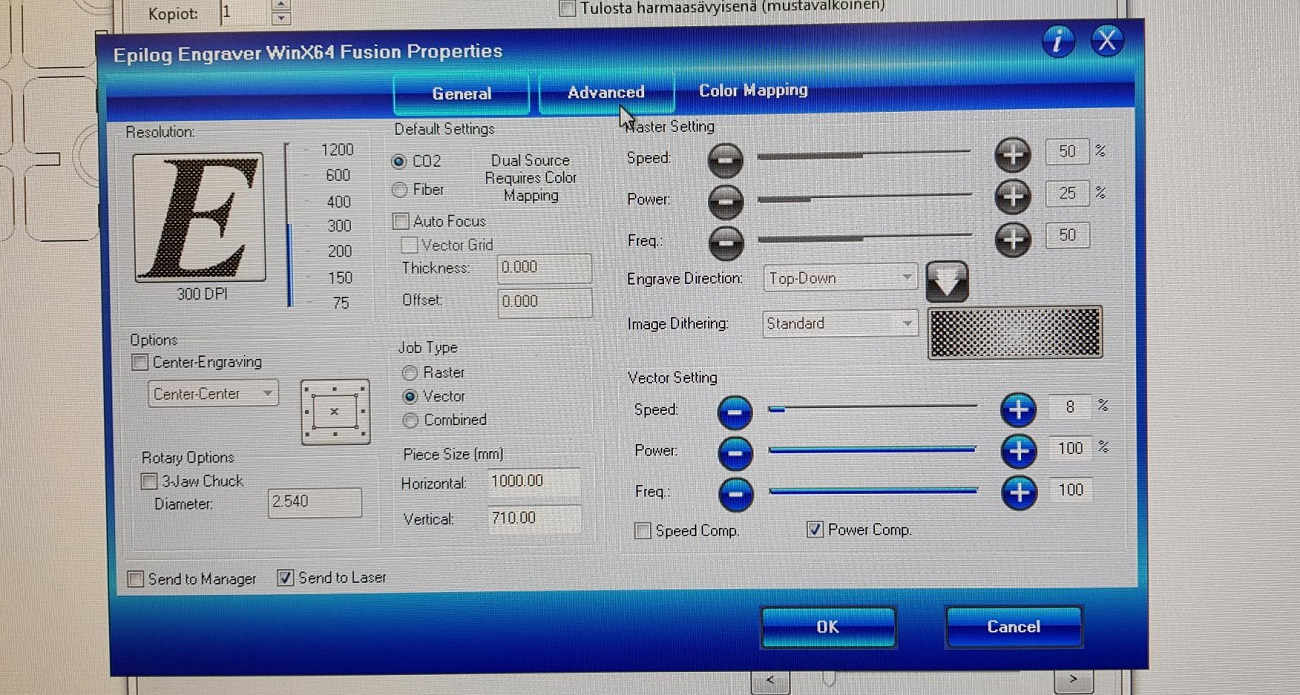The image size is (1300, 695).
Task: Open Center-Center position dropdown
Action: [213, 394]
